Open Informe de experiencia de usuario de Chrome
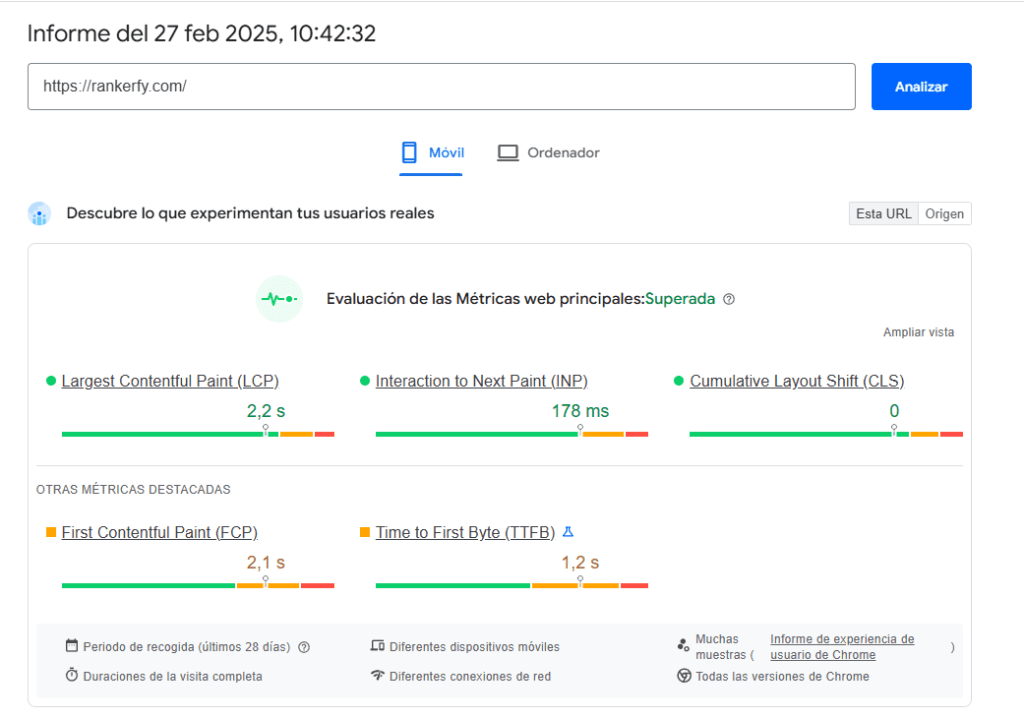This screenshot has width=1024, height=718. pos(841,647)
